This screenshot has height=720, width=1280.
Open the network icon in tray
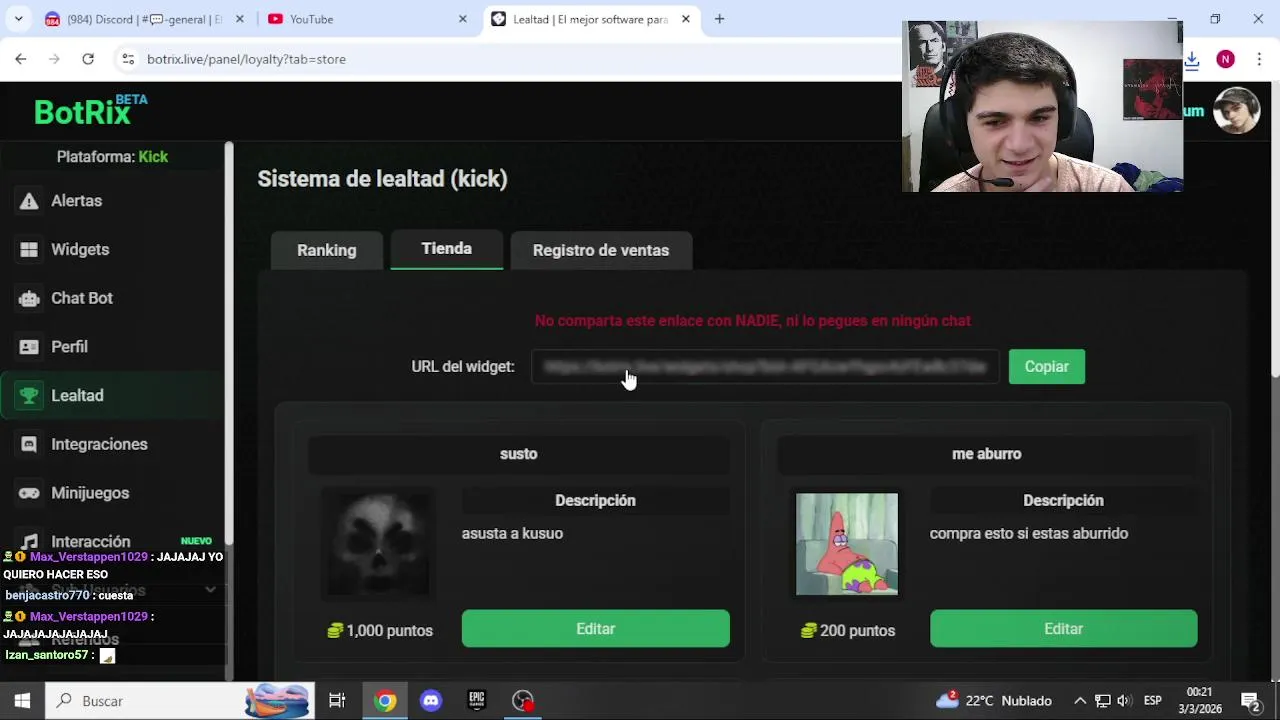click(1102, 701)
